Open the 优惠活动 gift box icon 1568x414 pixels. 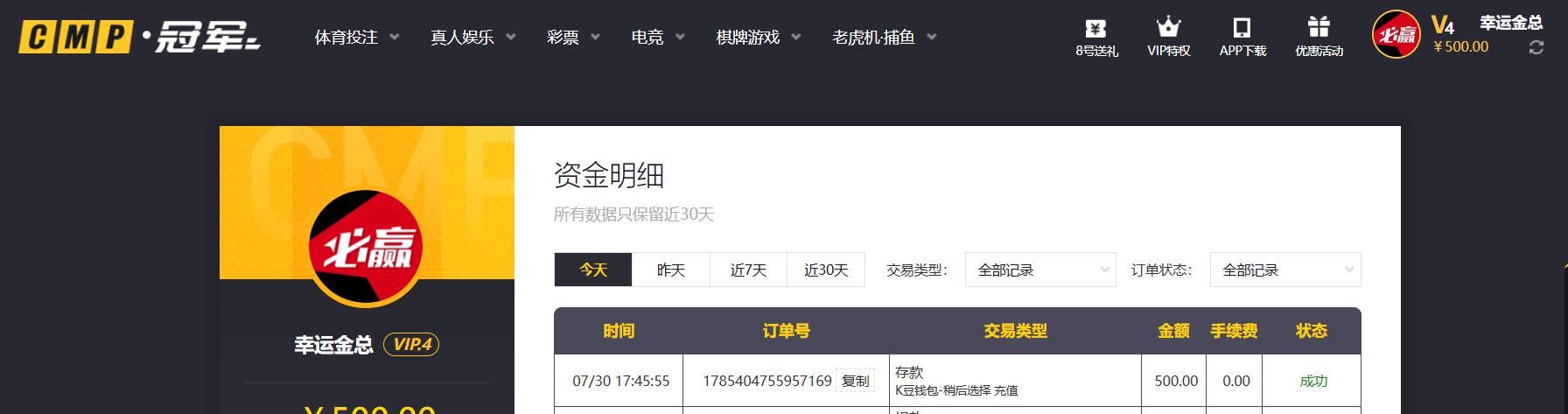click(1319, 27)
